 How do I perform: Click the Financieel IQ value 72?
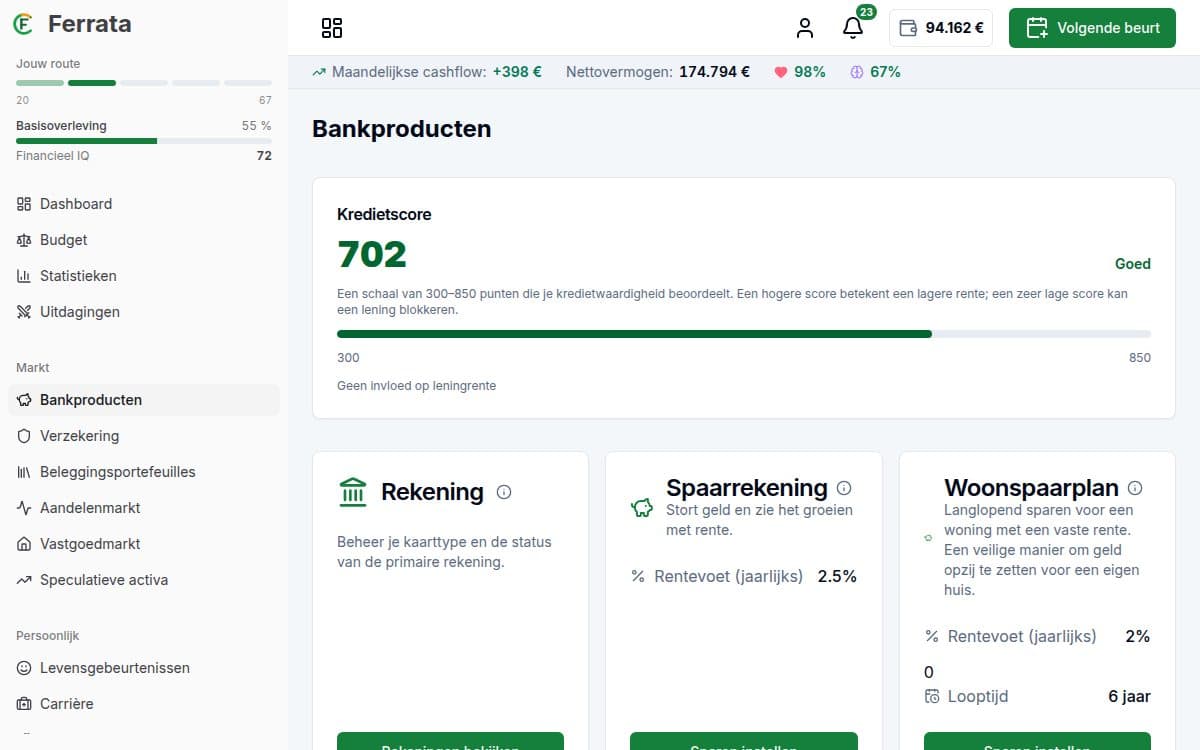[x=264, y=156]
